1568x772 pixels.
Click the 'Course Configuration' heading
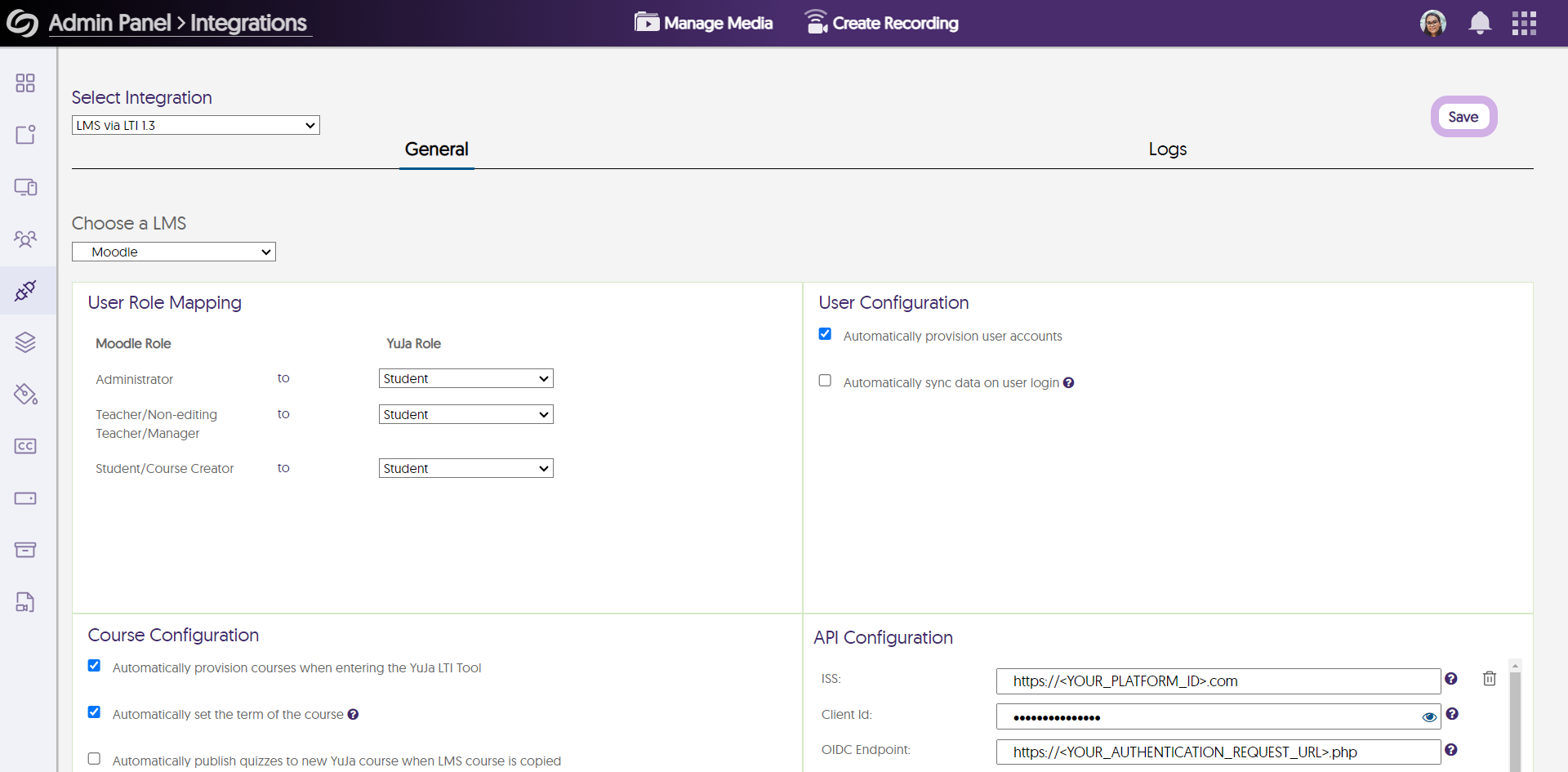(173, 635)
